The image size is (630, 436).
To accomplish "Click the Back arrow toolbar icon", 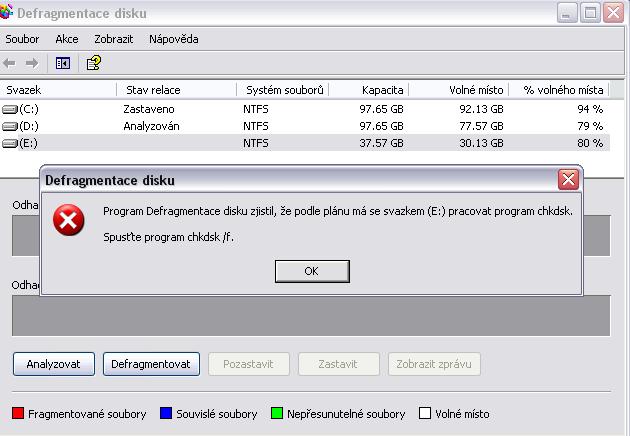I will point(9,63).
